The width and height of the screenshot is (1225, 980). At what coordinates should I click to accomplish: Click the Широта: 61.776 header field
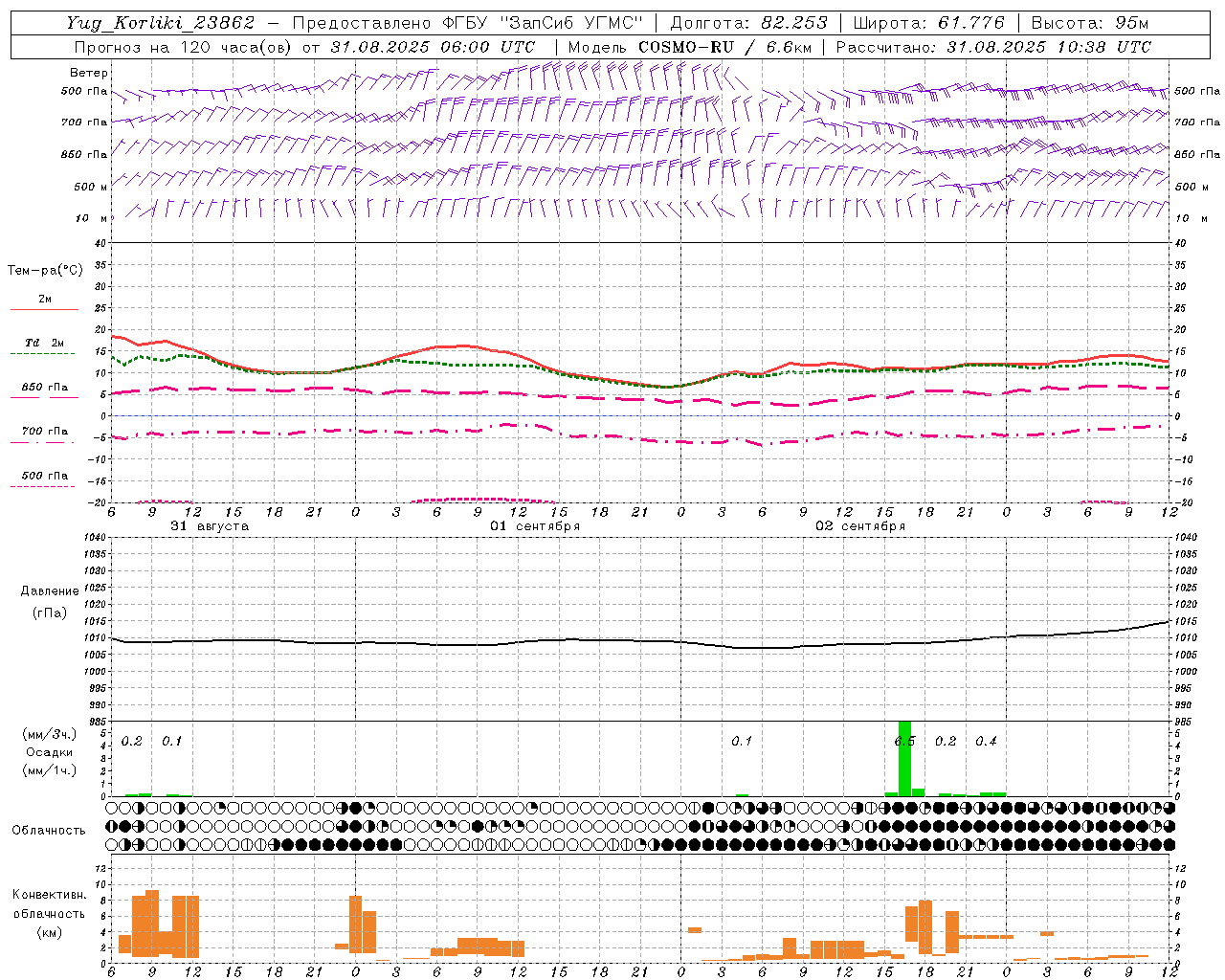[928, 23]
